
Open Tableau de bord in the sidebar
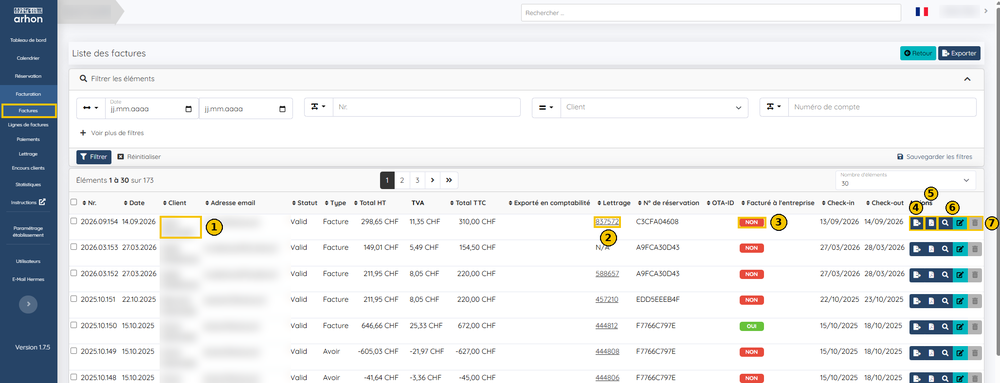pos(28,40)
